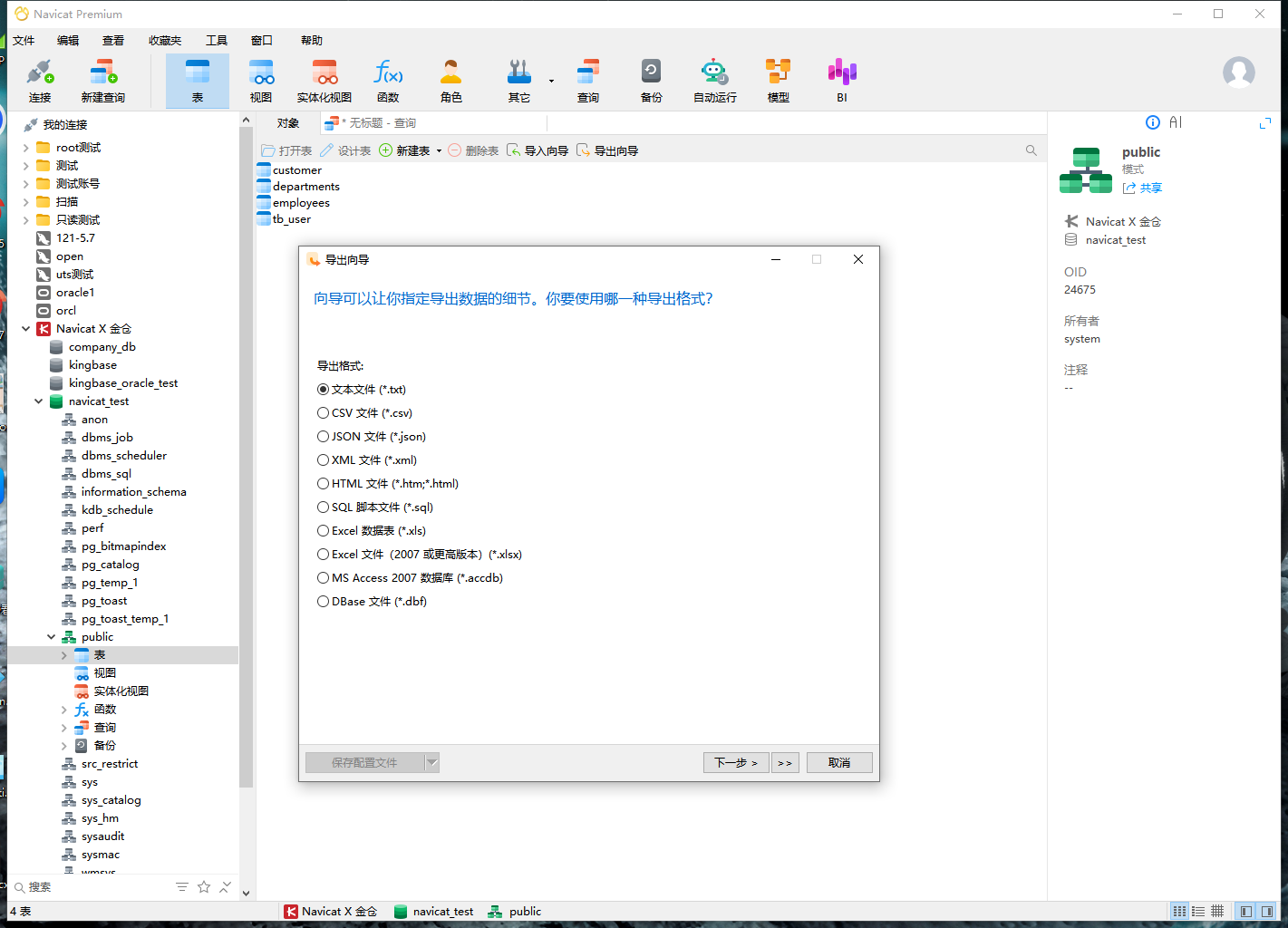Expand the root测试 folder
This screenshot has height=928, width=1288.
point(25,148)
